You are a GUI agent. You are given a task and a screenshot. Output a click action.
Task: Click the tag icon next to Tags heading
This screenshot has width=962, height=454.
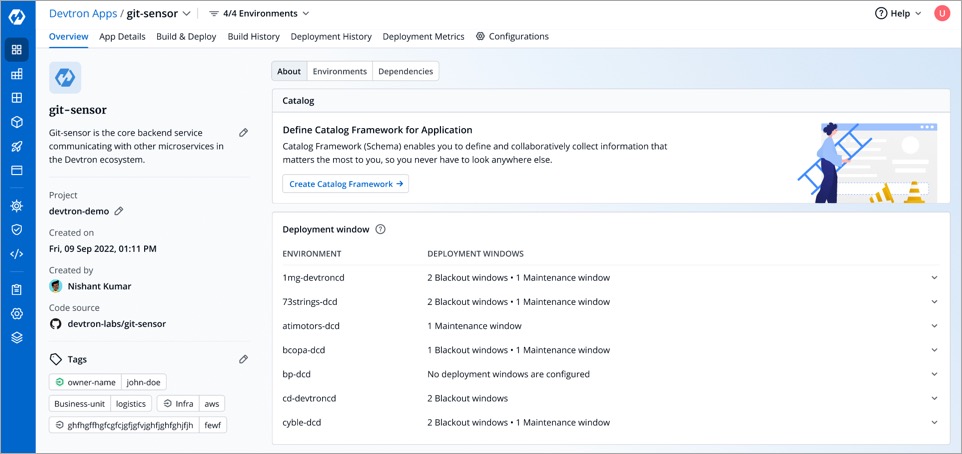(x=56, y=359)
